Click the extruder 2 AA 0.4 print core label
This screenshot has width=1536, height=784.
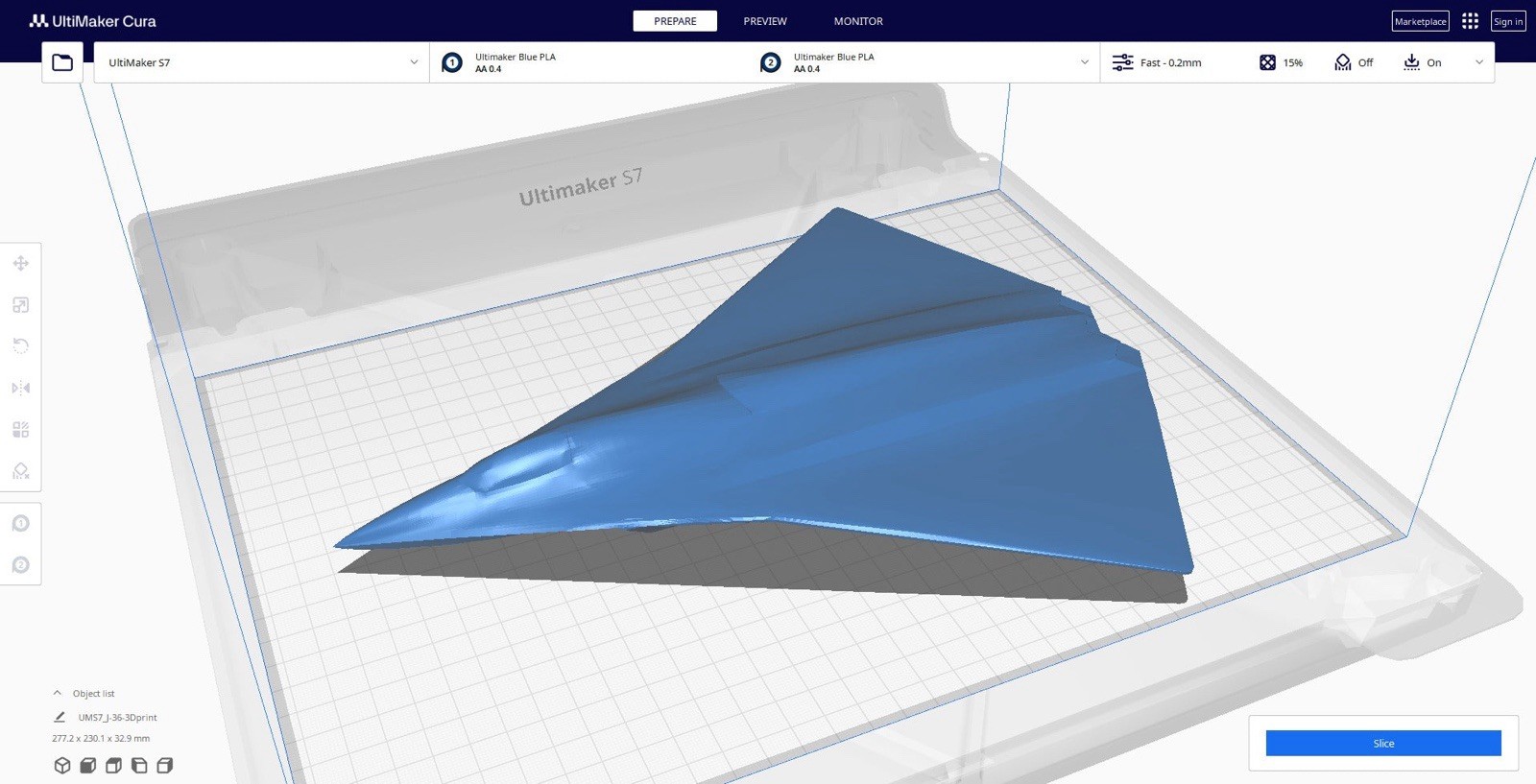(x=807, y=69)
